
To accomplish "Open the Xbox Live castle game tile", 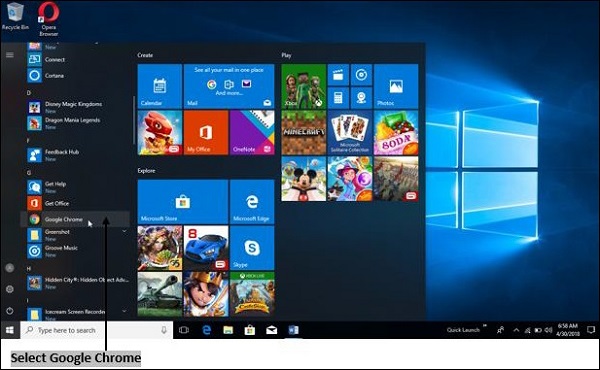I will coord(252,294).
